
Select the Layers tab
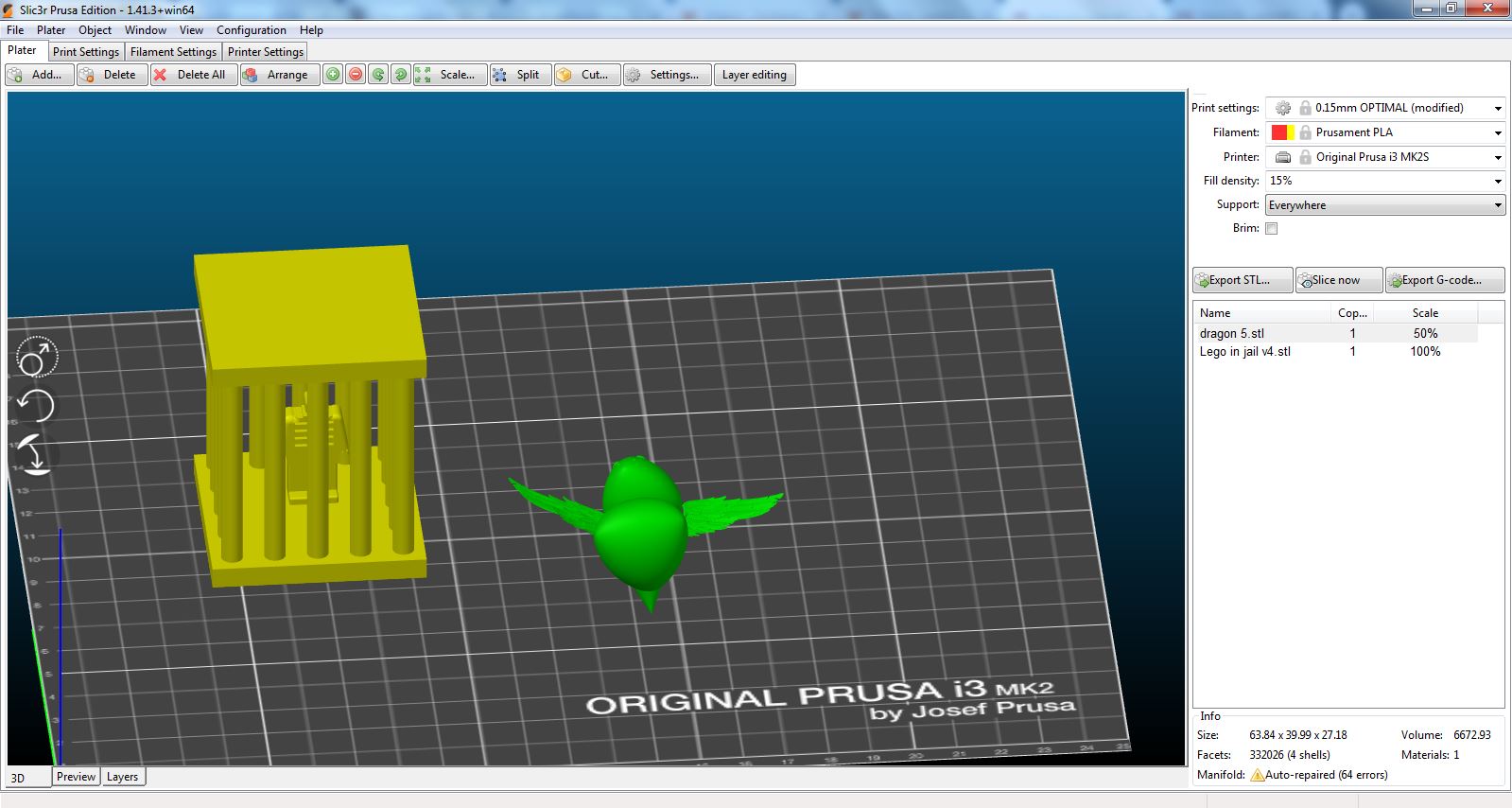pyautogui.click(x=122, y=777)
